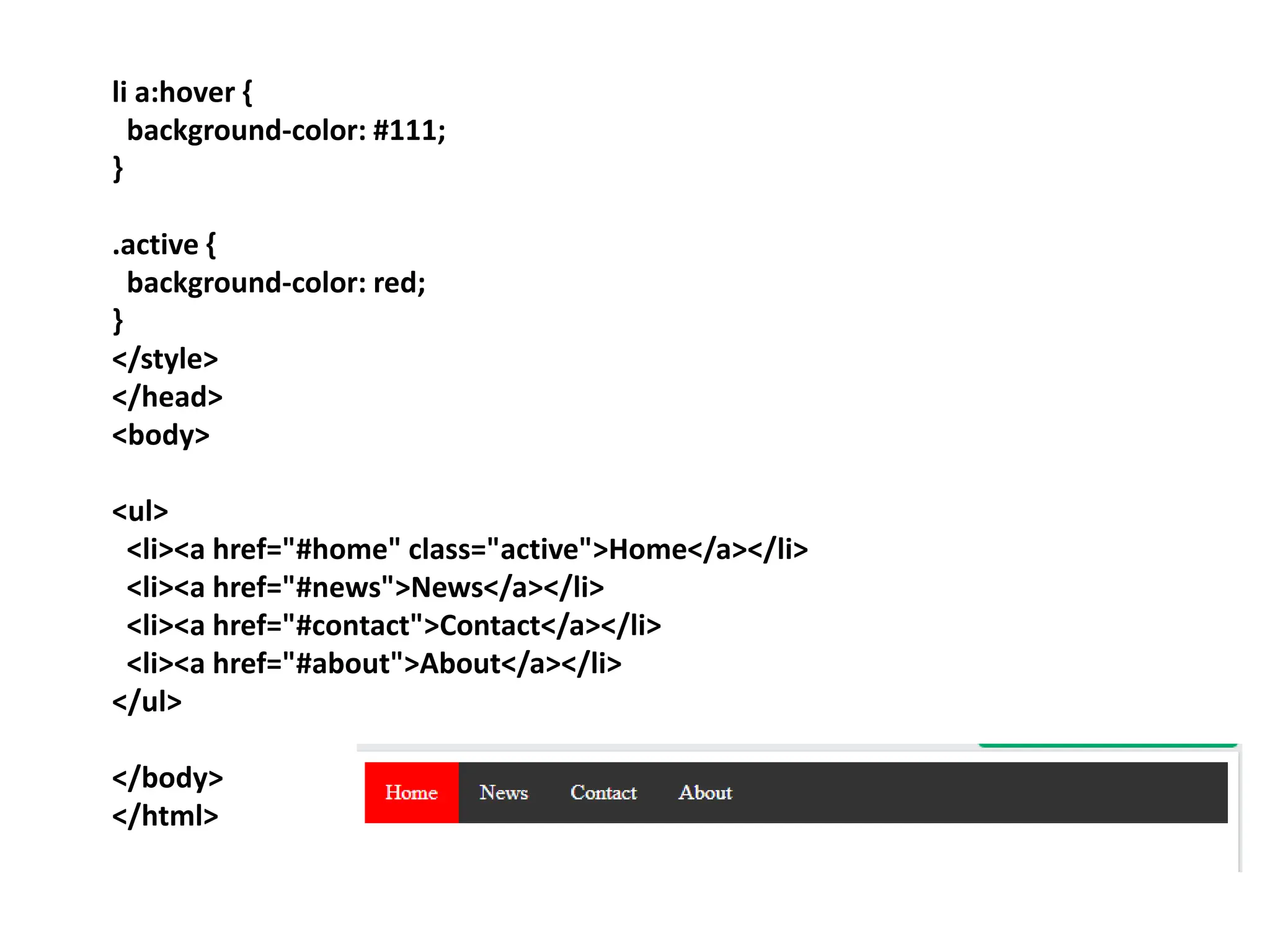
Task: Select the Contact link in navbar
Action: [x=603, y=792]
